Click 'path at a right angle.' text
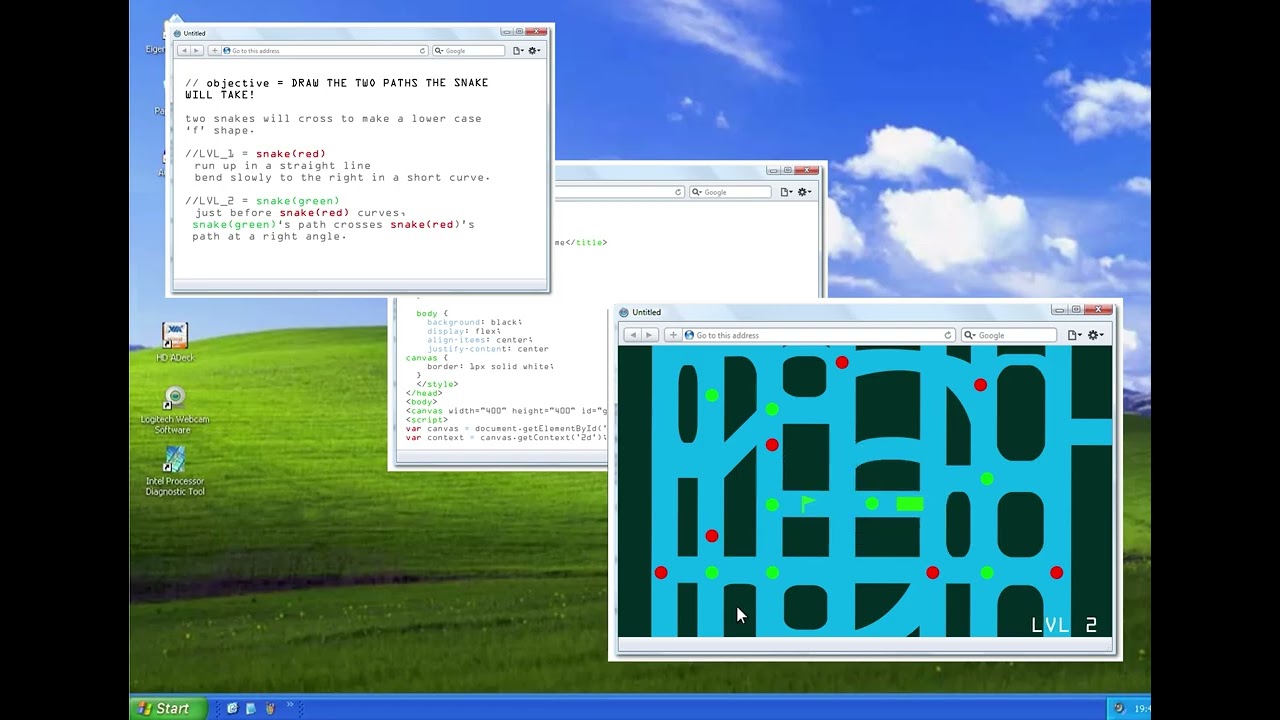This screenshot has height=720, width=1280. pos(269,237)
